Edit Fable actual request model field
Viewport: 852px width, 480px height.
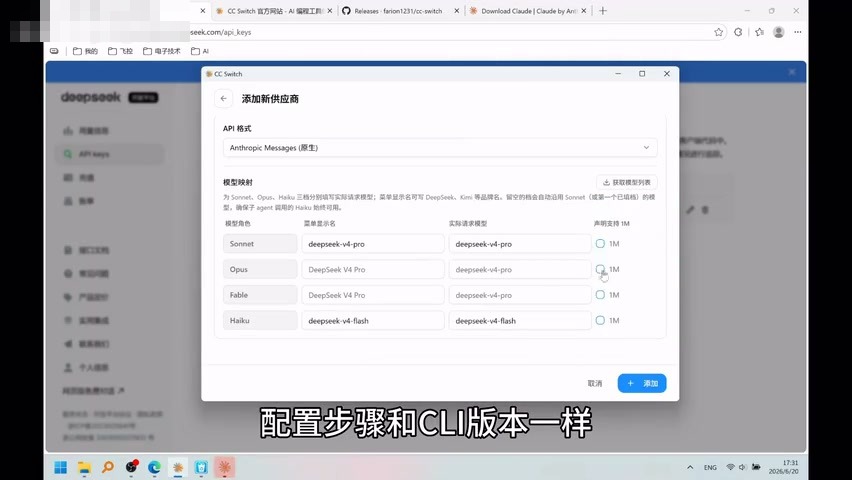point(520,295)
